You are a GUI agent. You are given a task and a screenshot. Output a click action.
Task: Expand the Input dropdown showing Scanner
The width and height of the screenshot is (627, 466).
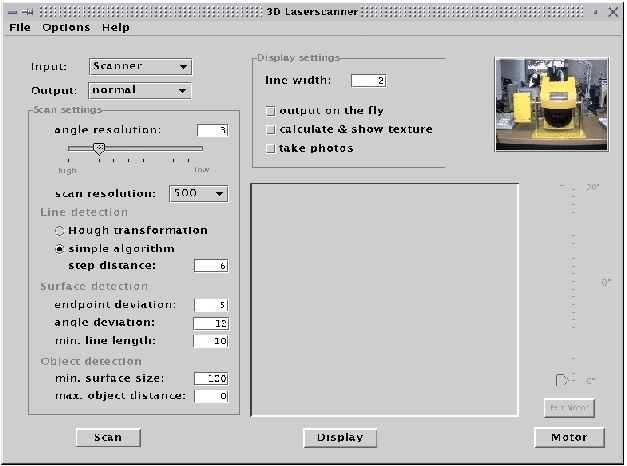point(140,67)
